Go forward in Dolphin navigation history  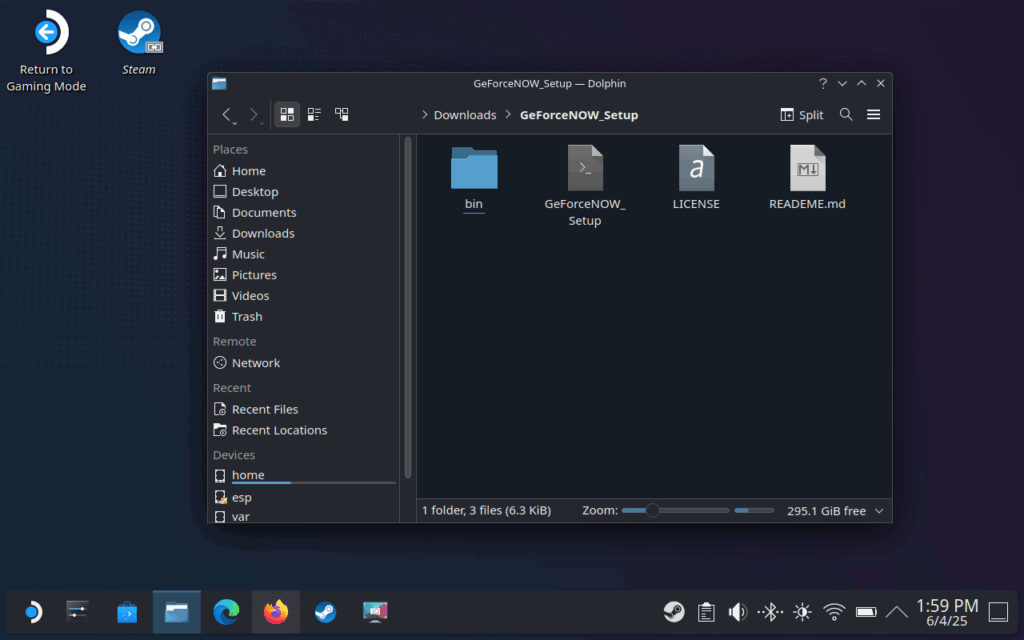click(254, 115)
